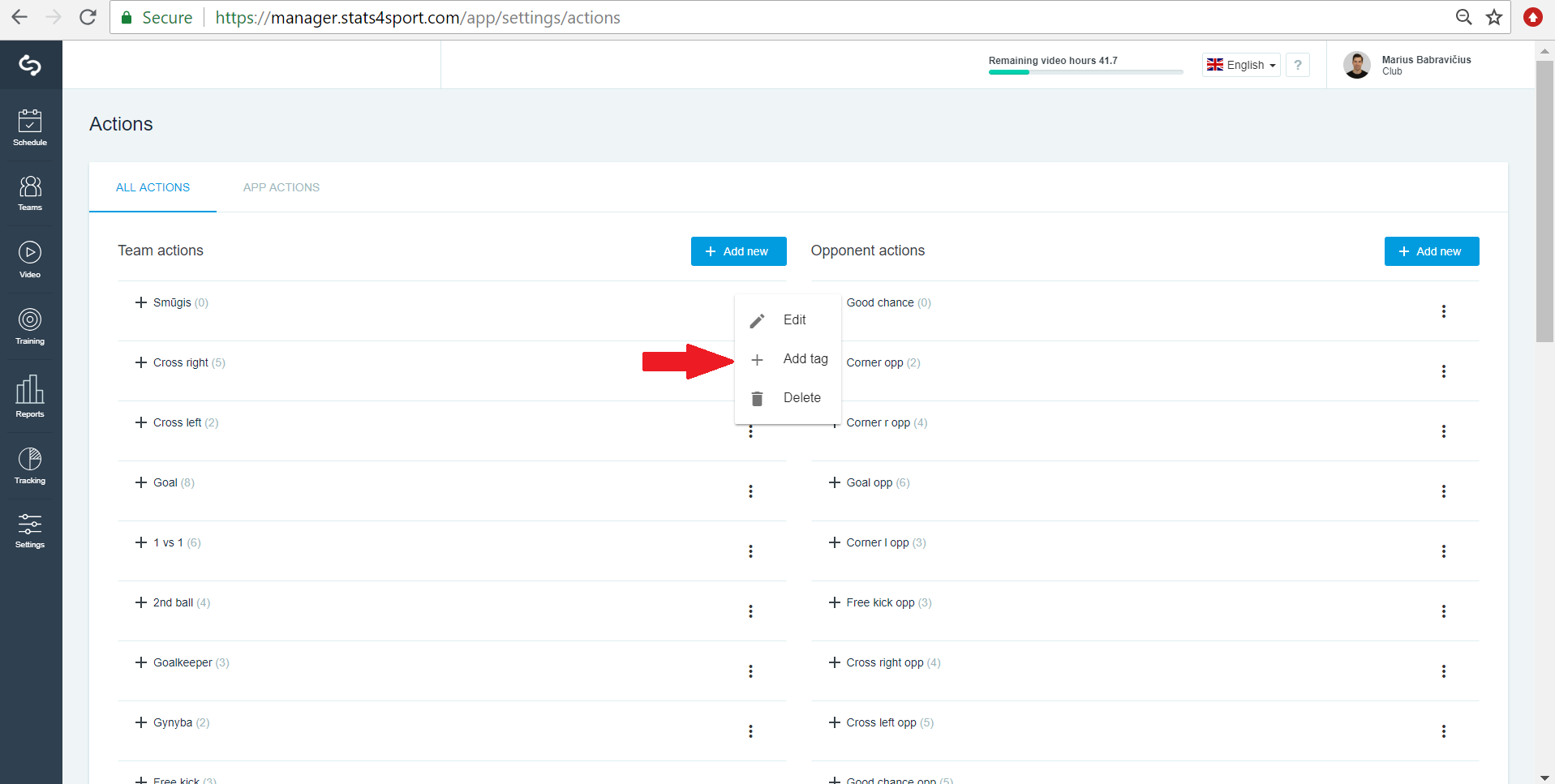Open three-dot menu for Goal action
The height and width of the screenshot is (784, 1555).
[750, 491]
